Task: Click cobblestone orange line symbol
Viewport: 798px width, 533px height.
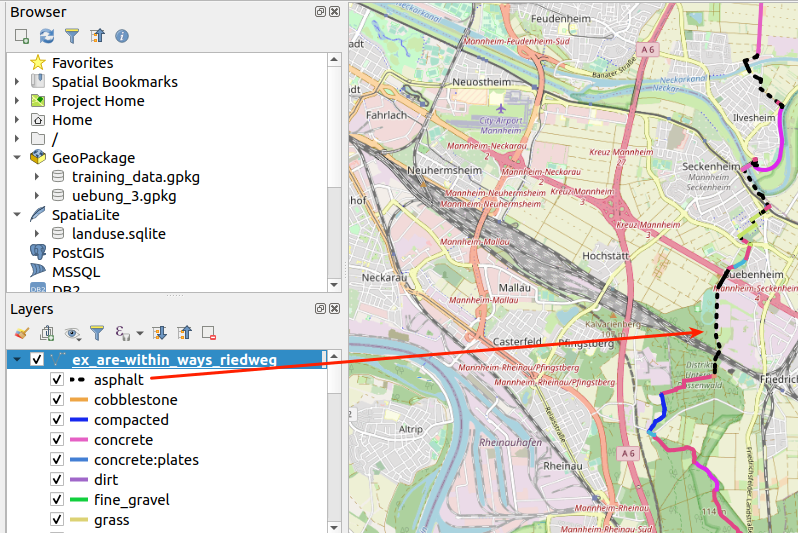Action: (x=78, y=400)
